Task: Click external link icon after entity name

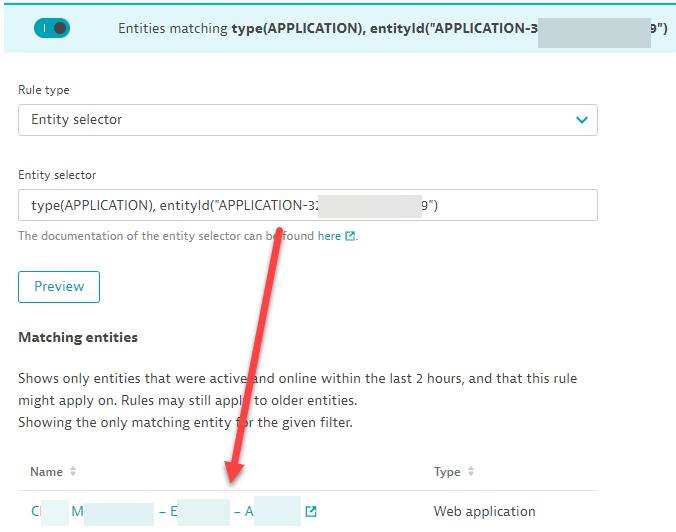Action: (x=311, y=512)
